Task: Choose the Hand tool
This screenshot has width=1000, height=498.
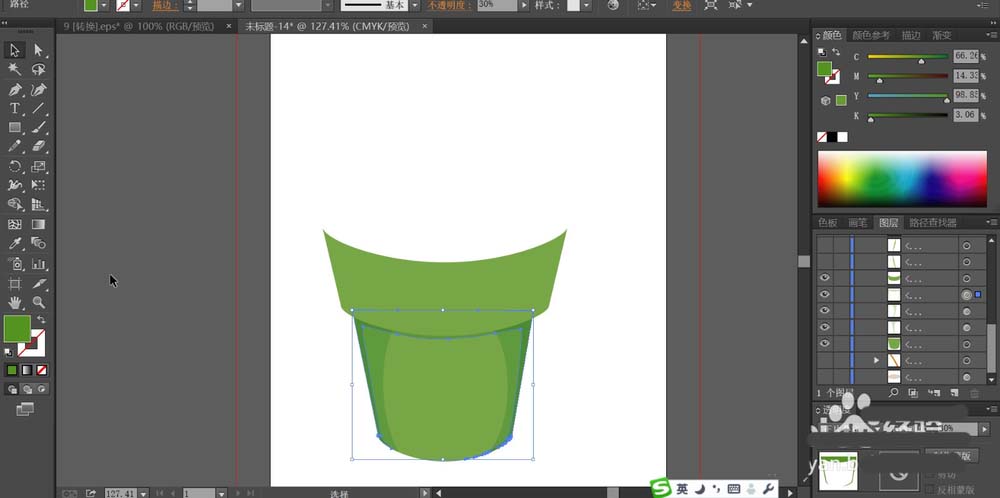Action: pos(15,302)
